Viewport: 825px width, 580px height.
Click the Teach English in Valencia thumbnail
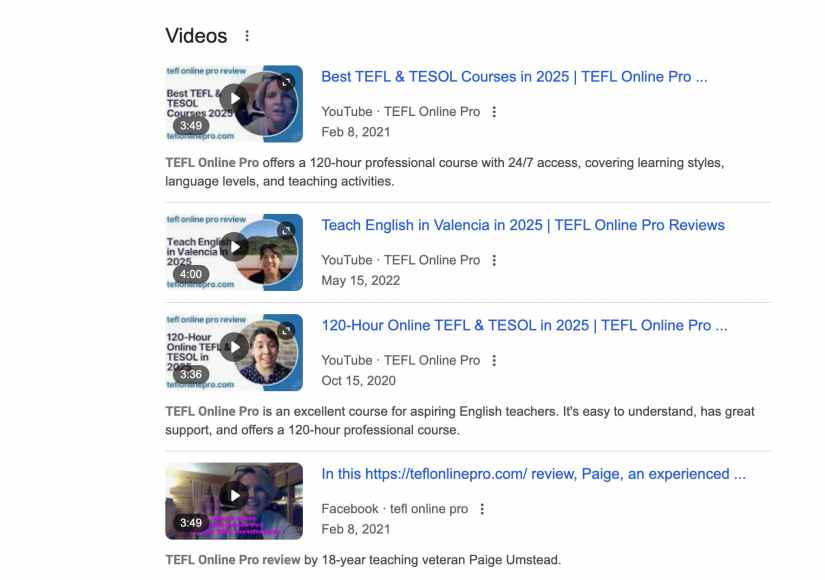click(x=235, y=252)
